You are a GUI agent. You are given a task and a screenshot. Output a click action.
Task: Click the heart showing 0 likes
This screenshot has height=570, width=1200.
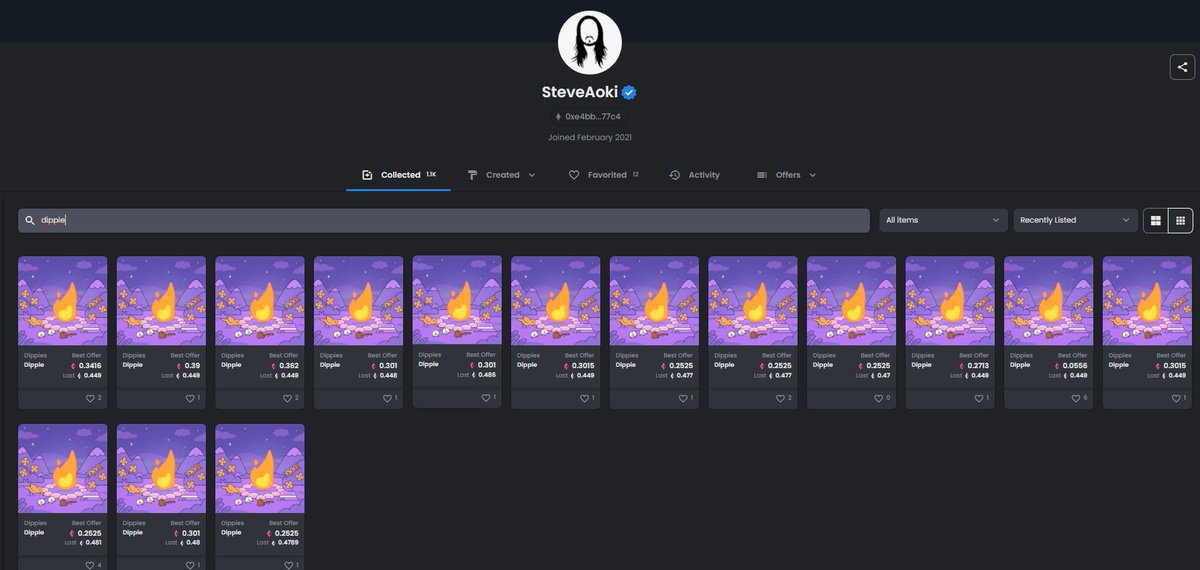click(x=880, y=398)
